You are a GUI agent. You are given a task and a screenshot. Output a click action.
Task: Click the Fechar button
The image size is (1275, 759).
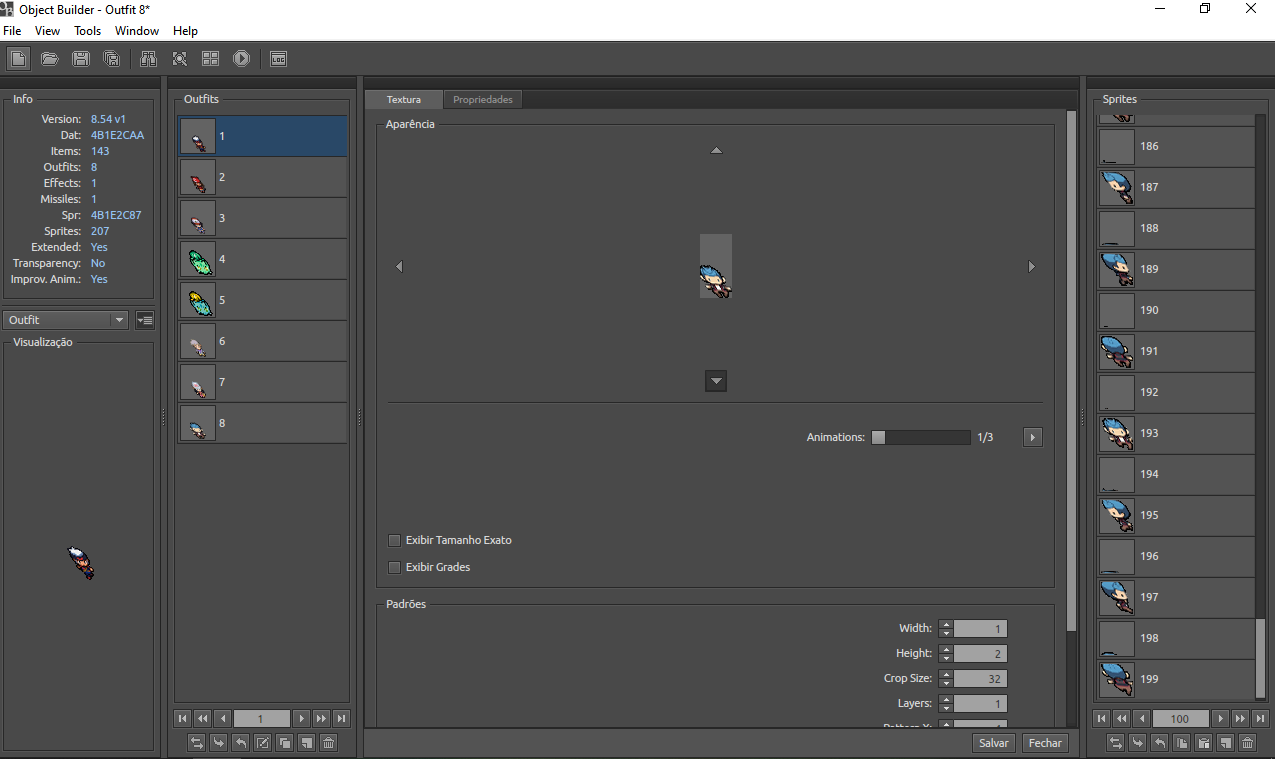pos(1045,743)
